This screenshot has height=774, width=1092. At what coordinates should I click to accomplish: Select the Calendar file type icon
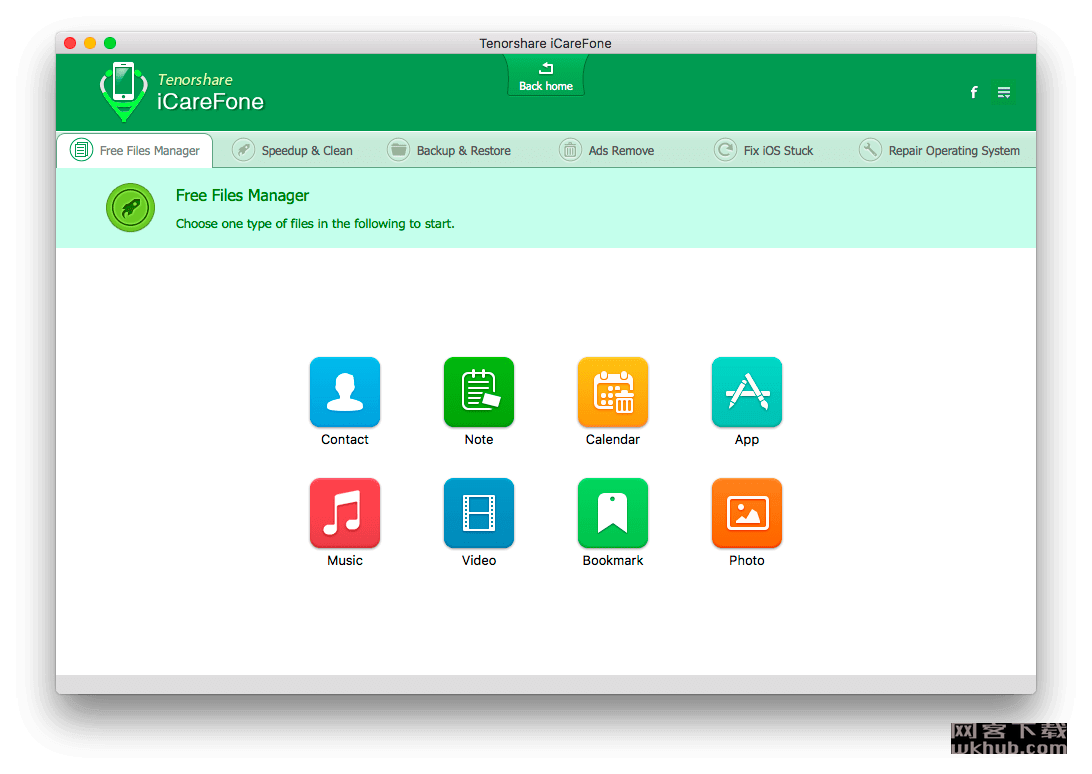[613, 392]
